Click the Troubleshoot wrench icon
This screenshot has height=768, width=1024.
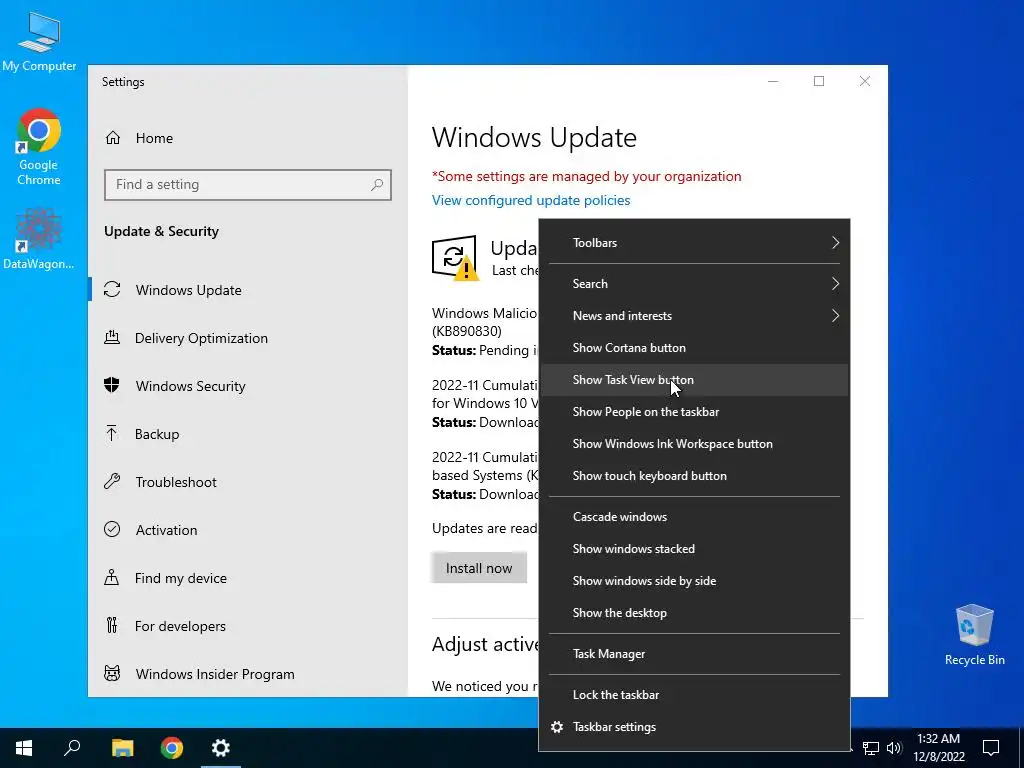click(112, 482)
